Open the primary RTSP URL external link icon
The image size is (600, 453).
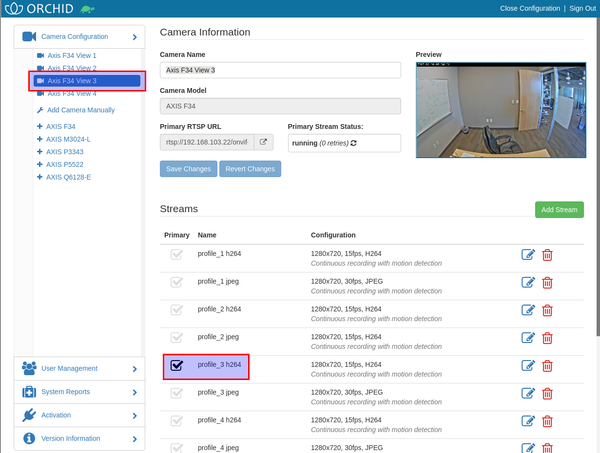point(263,142)
